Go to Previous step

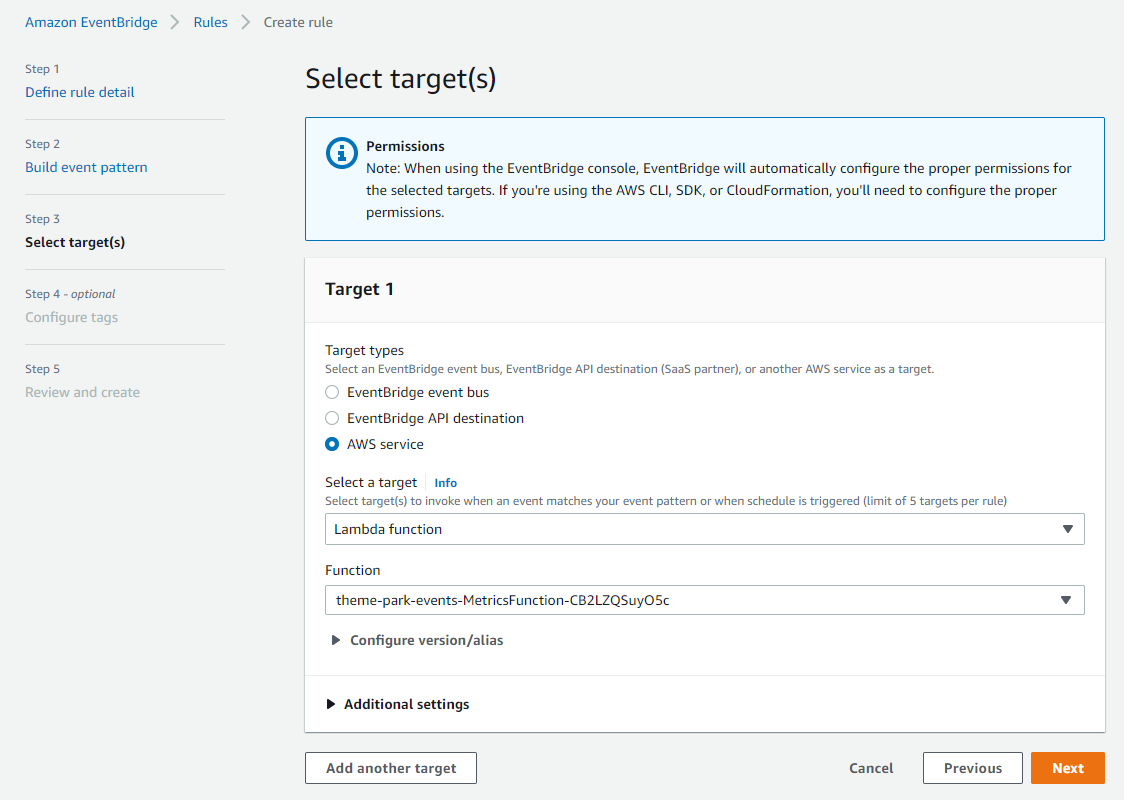pyautogui.click(x=973, y=768)
